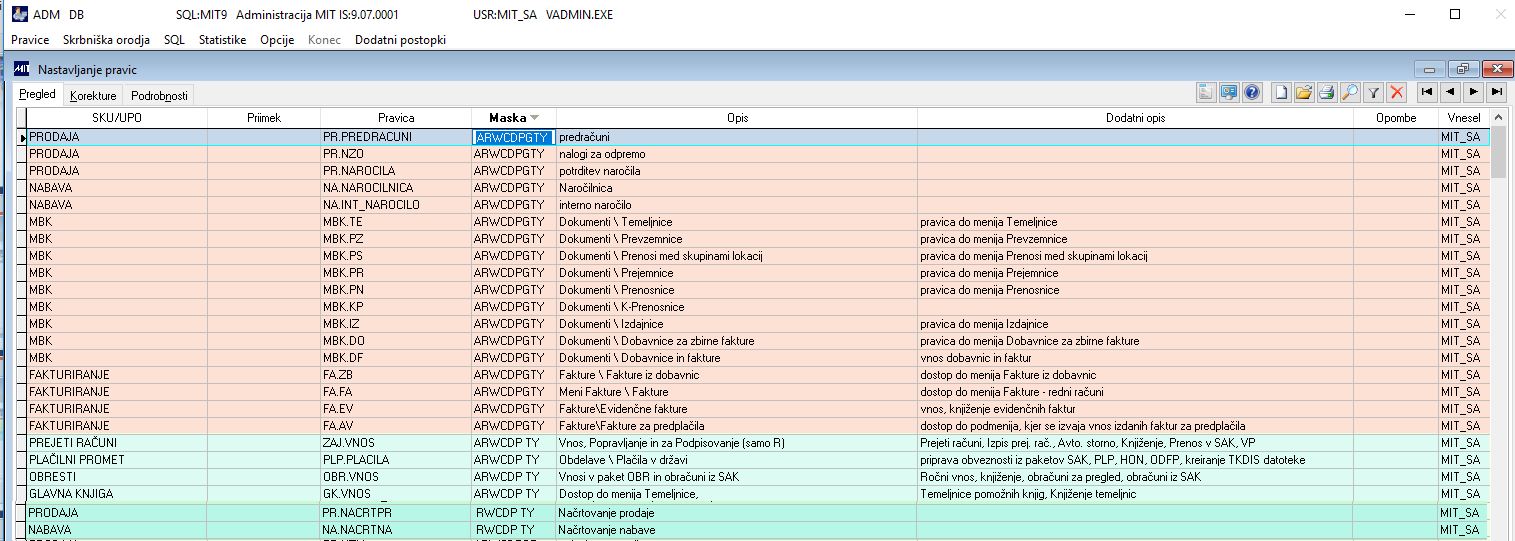Print with the printer toolbar icon
The image size is (1515, 541).
[x=1327, y=93]
